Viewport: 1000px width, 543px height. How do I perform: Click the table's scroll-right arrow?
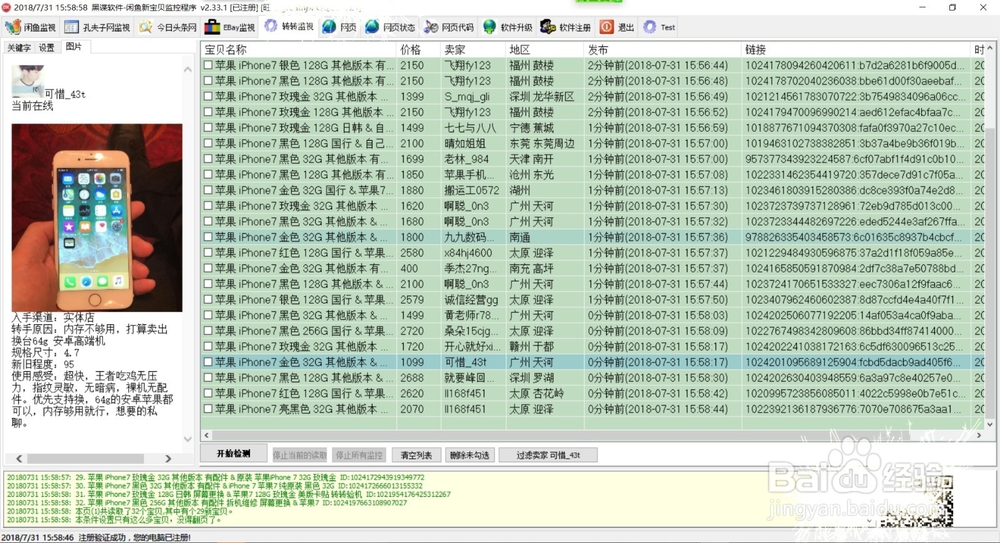point(979,435)
